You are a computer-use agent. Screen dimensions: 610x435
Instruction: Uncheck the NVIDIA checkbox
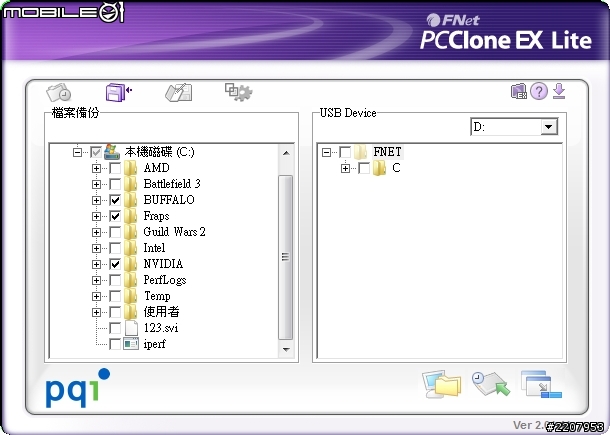click(x=115, y=264)
